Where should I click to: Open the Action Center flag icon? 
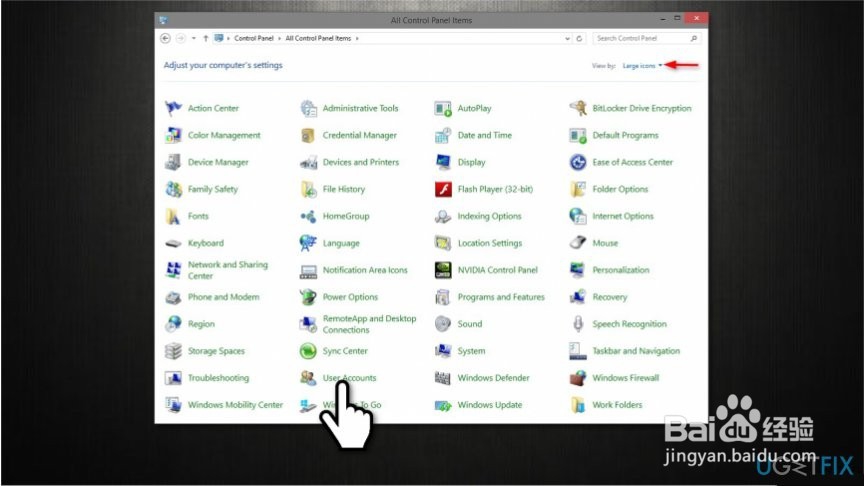tap(173, 108)
